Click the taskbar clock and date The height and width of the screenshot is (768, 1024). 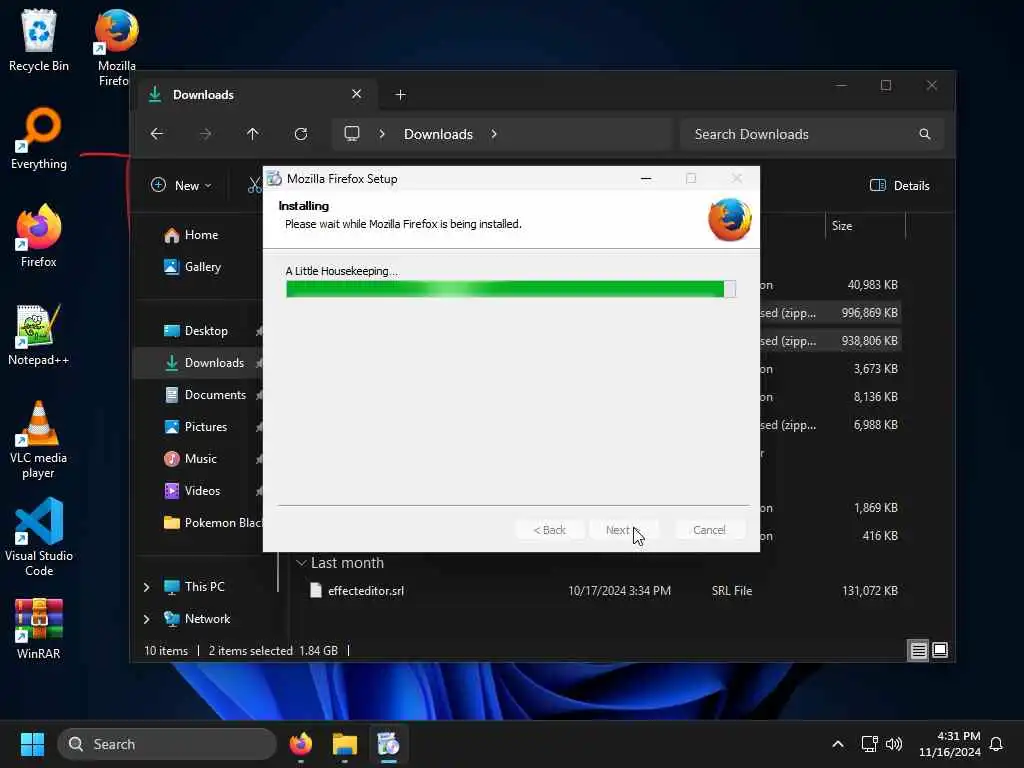(950, 744)
